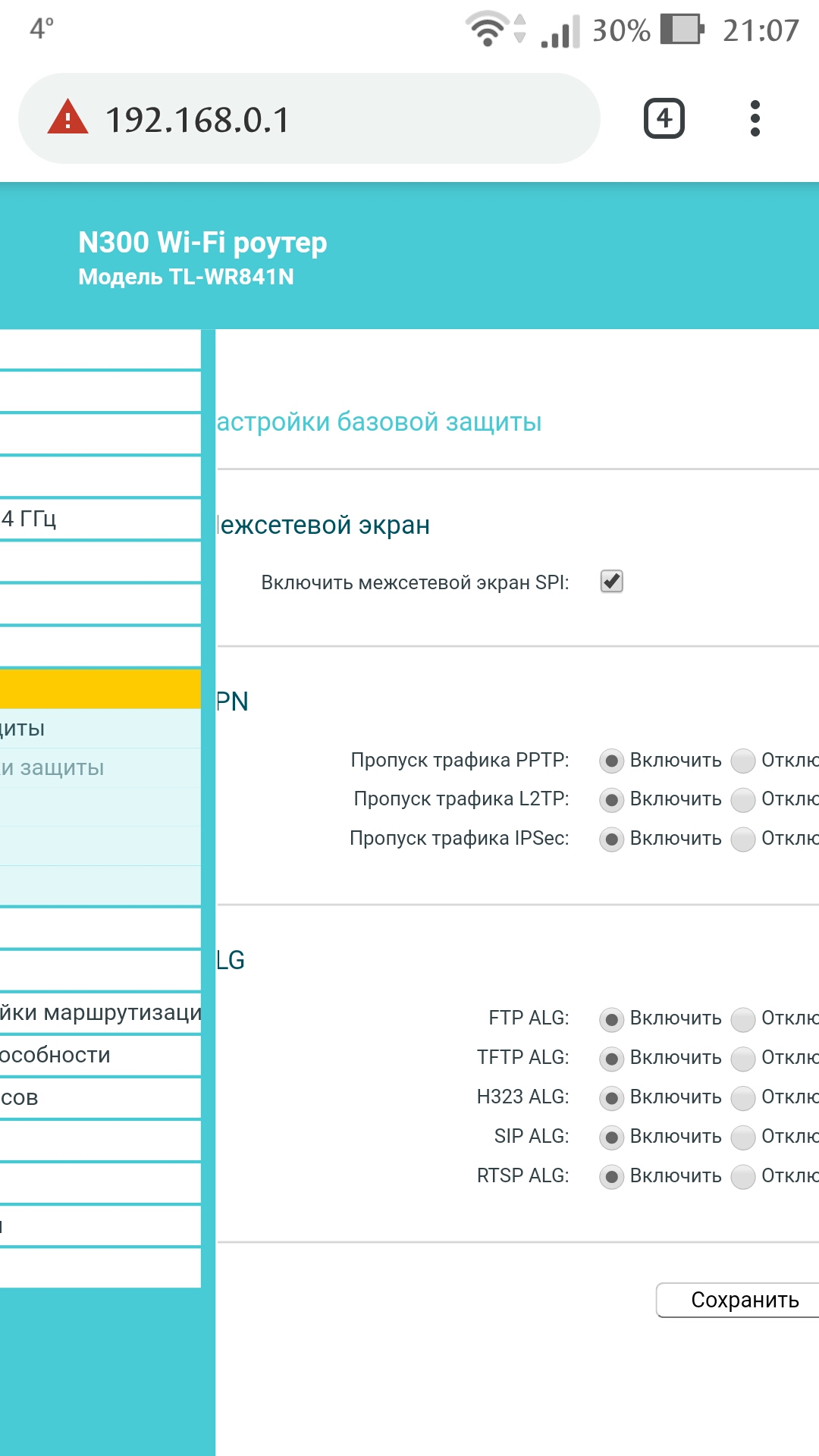Screen dimensions: 819x1456
Task: Select Отключить for PPTP passthrough
Action: [x=743, y=761]
